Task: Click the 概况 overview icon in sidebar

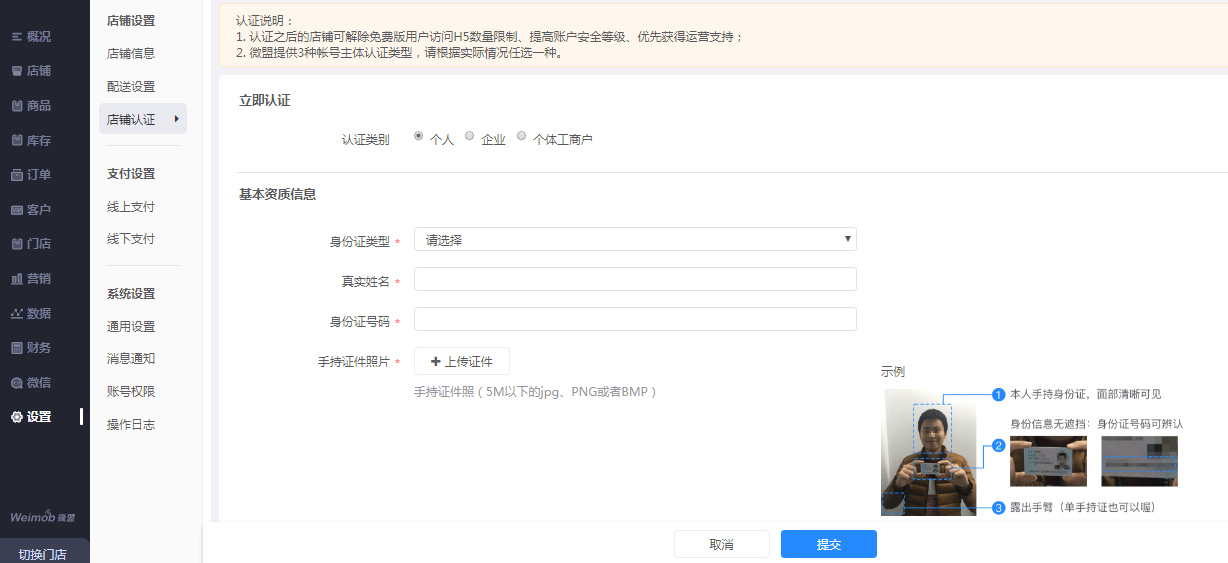Action: [17, 37]
